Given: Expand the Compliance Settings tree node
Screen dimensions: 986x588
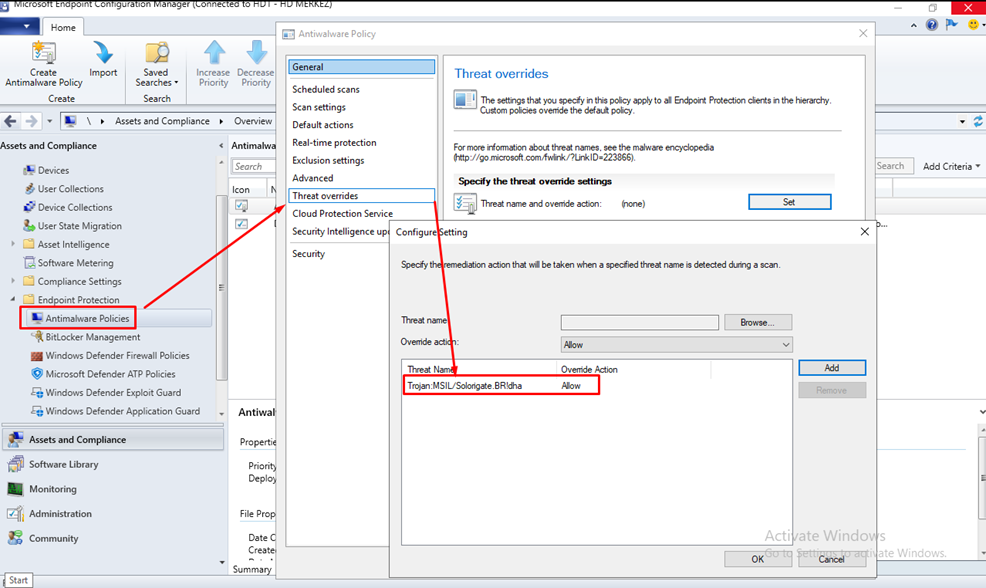Looking at the screenshot, I should [13, 281].
